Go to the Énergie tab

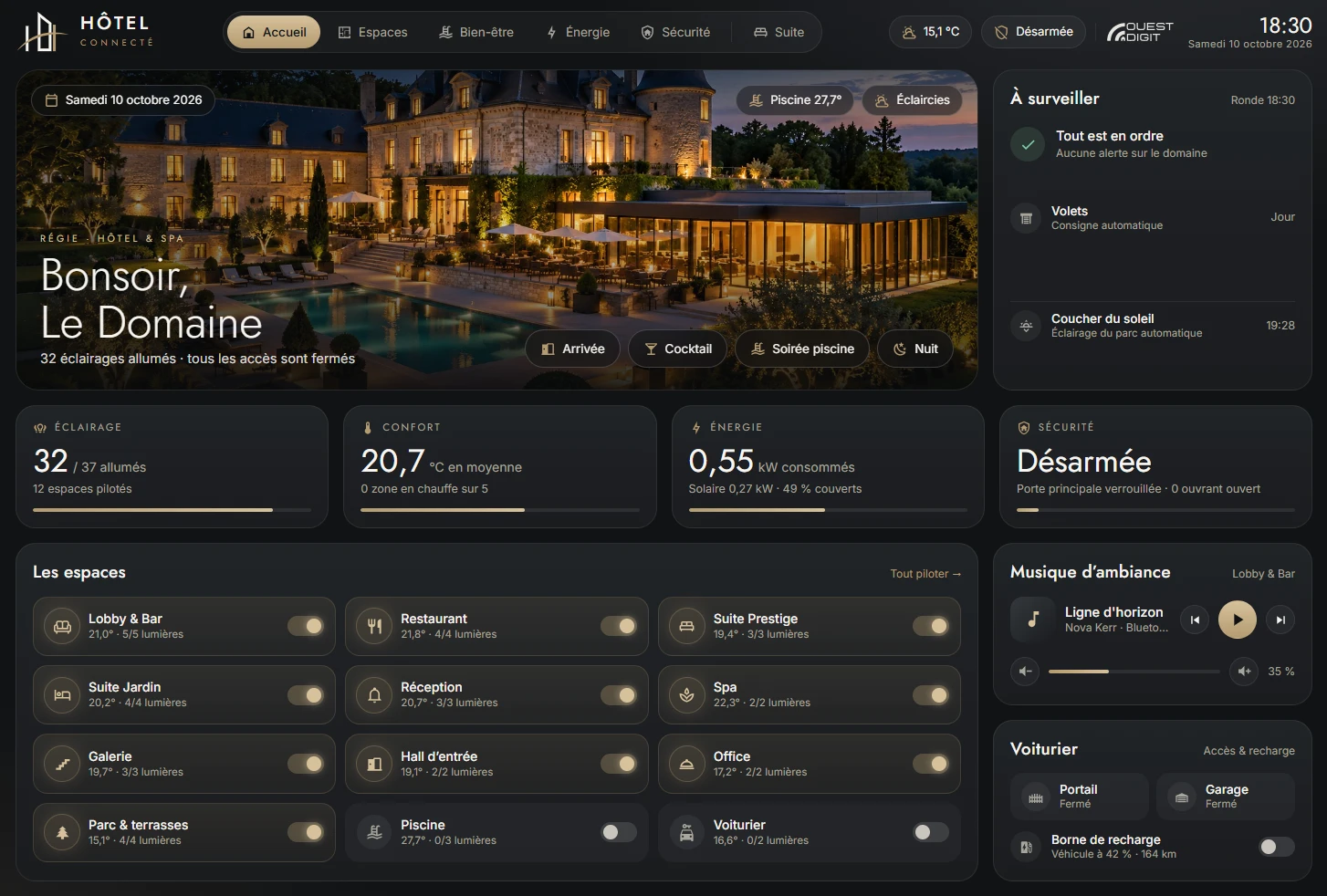pos(578,32)
